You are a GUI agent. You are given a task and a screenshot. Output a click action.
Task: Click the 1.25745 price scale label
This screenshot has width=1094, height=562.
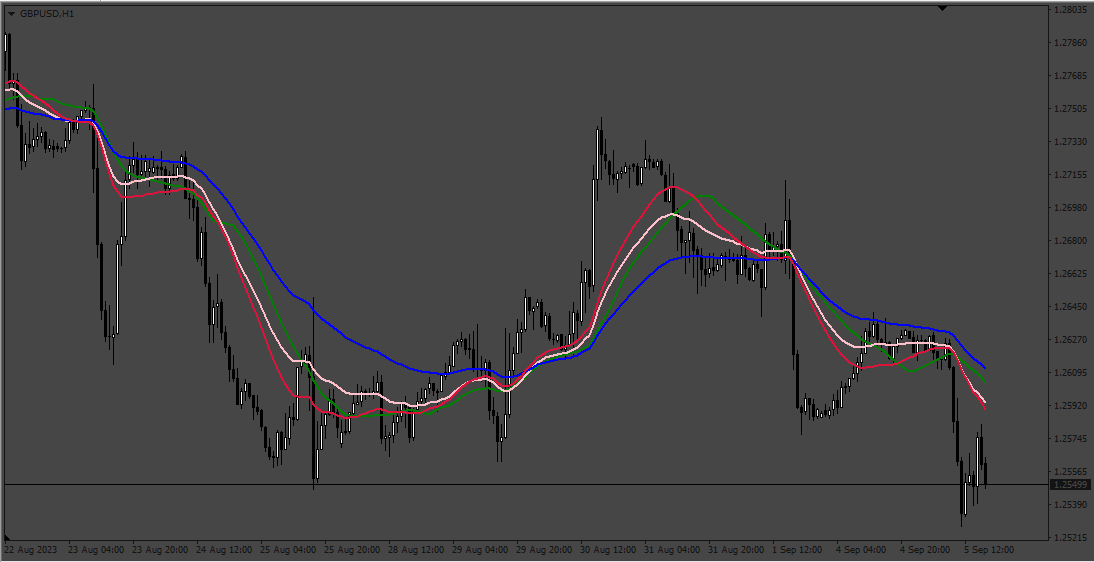click(1071, 438)
